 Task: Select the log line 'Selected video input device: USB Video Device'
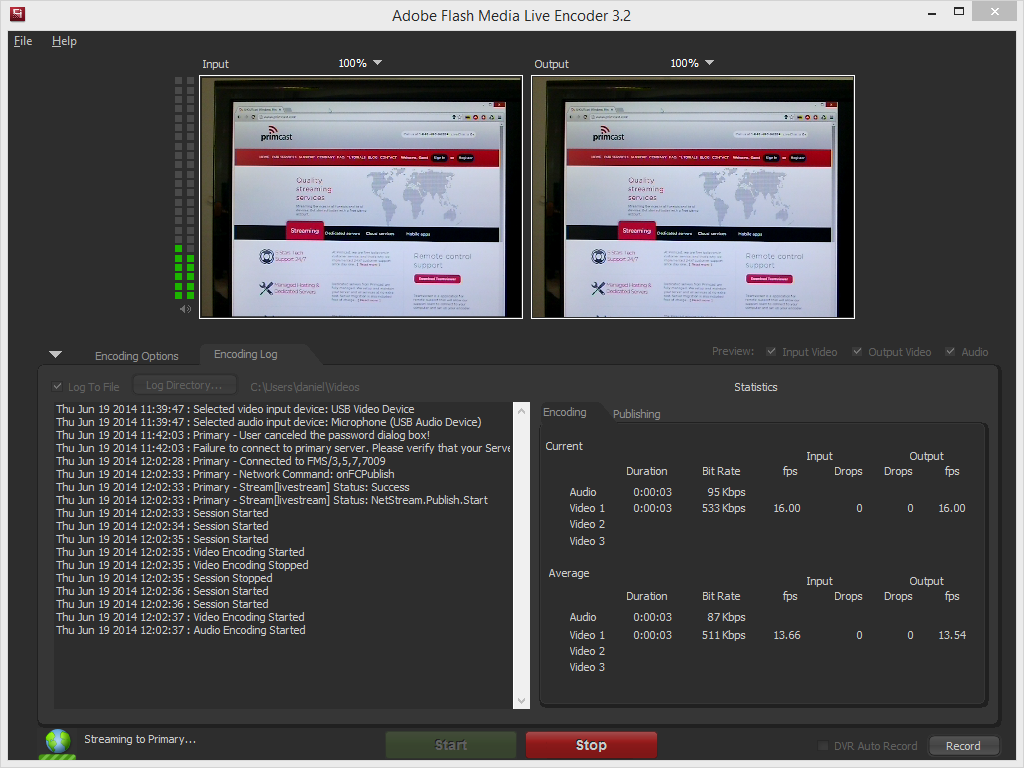point(235,409)
